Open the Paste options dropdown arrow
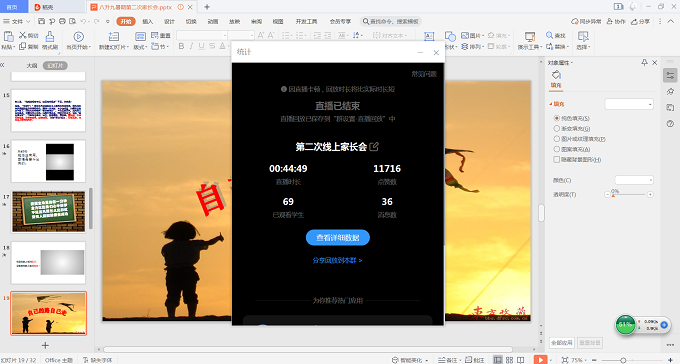This screenshot has height=364, width=680. pos(14,47)
